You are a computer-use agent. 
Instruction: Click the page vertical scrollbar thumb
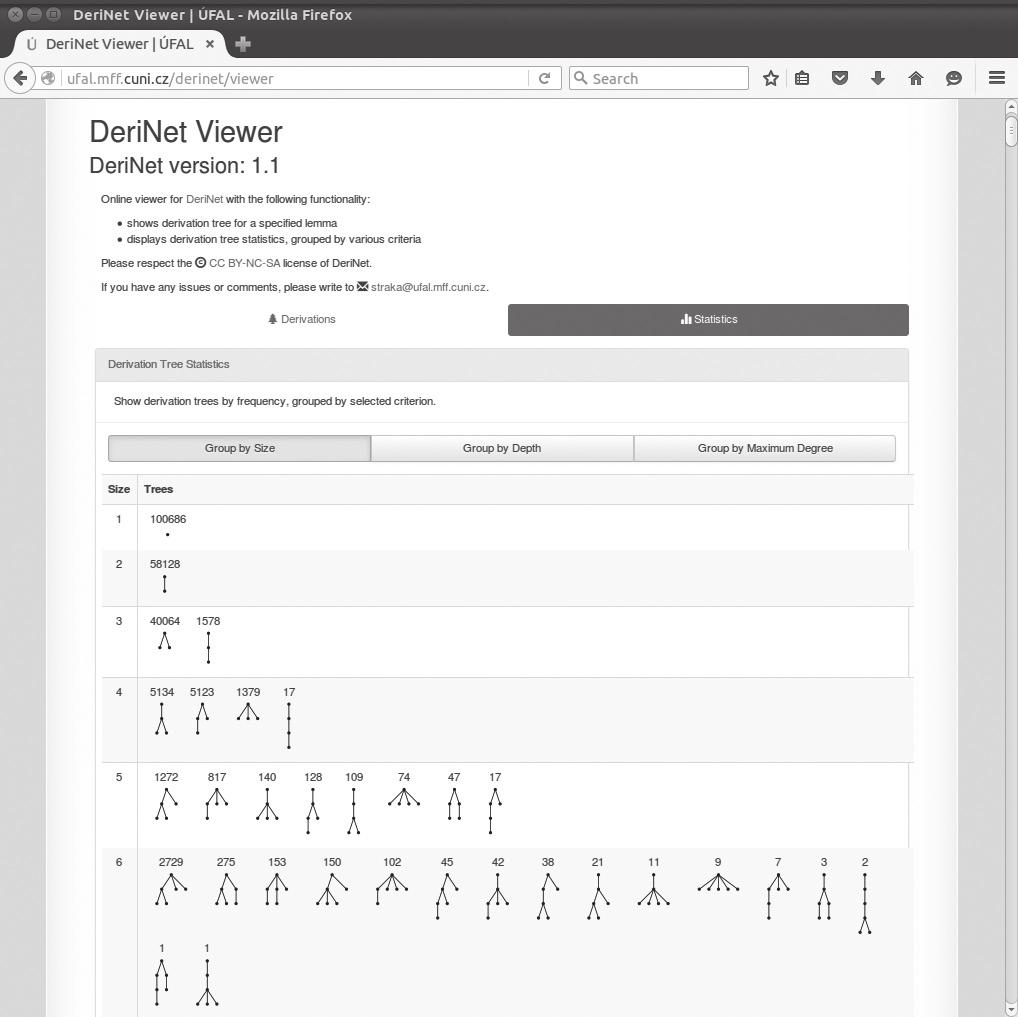tap(1011, 130)
